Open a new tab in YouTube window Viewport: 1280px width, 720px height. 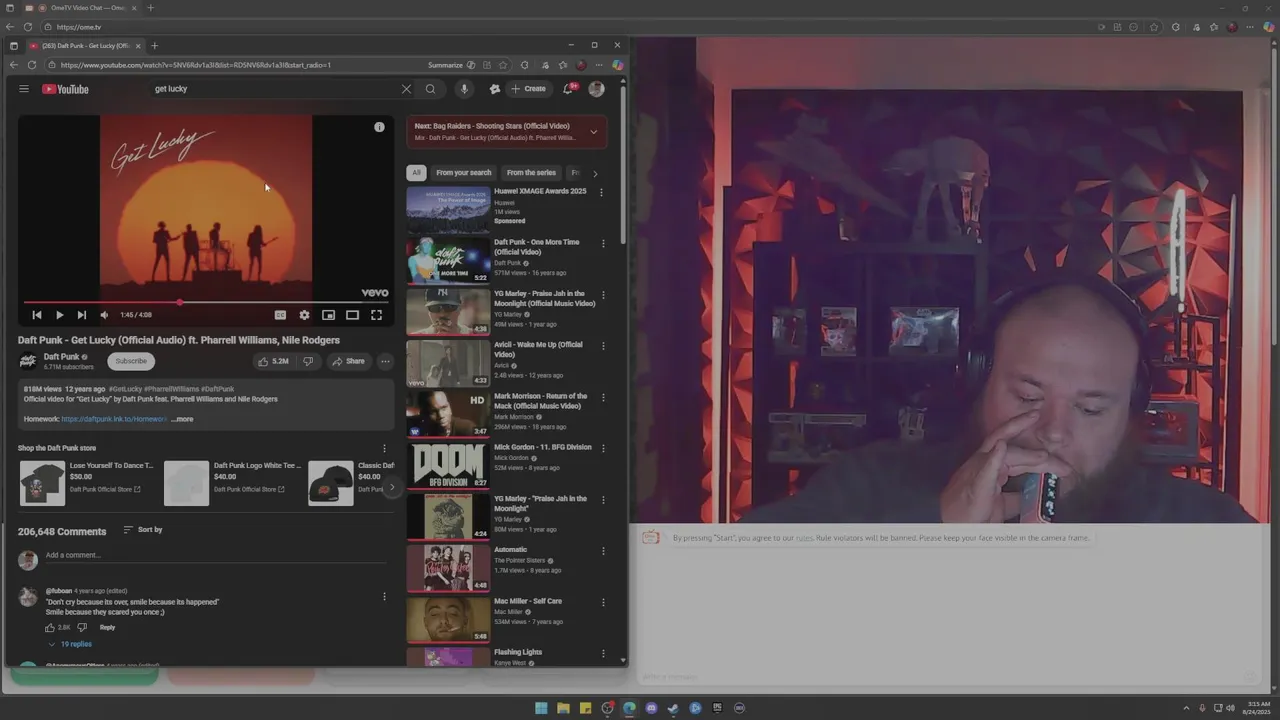(x=154, y=46)
